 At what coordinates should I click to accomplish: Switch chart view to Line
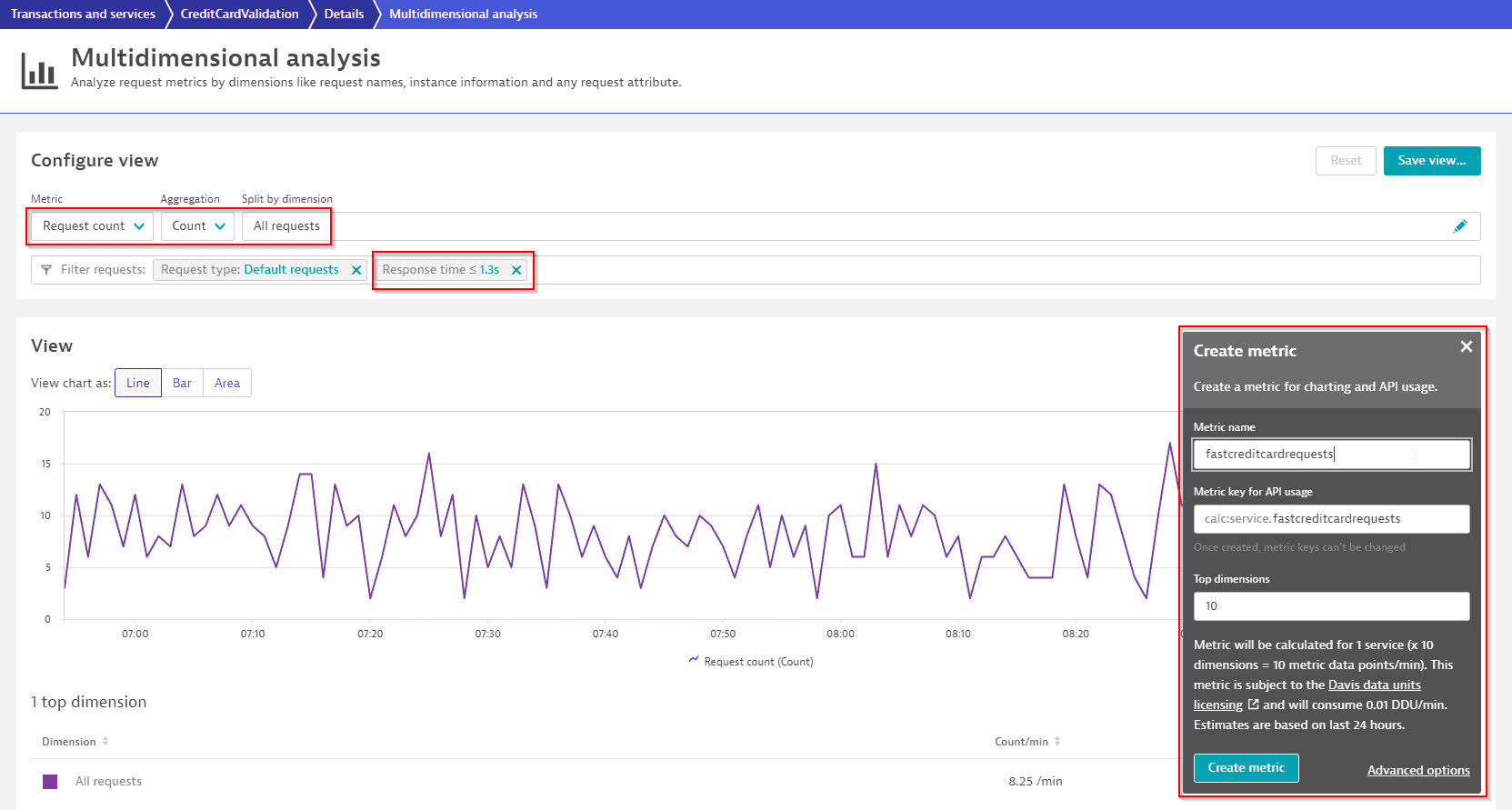click(x=138, y=383)
